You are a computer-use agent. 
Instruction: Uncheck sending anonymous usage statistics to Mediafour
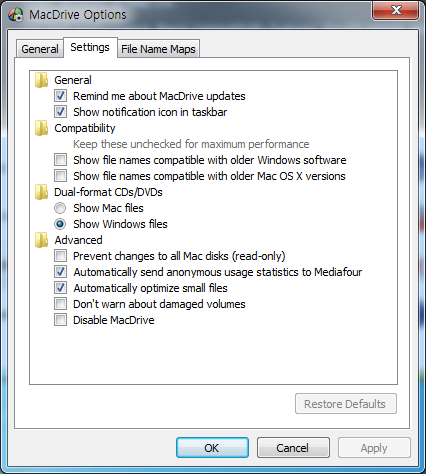tap(60, 272)
